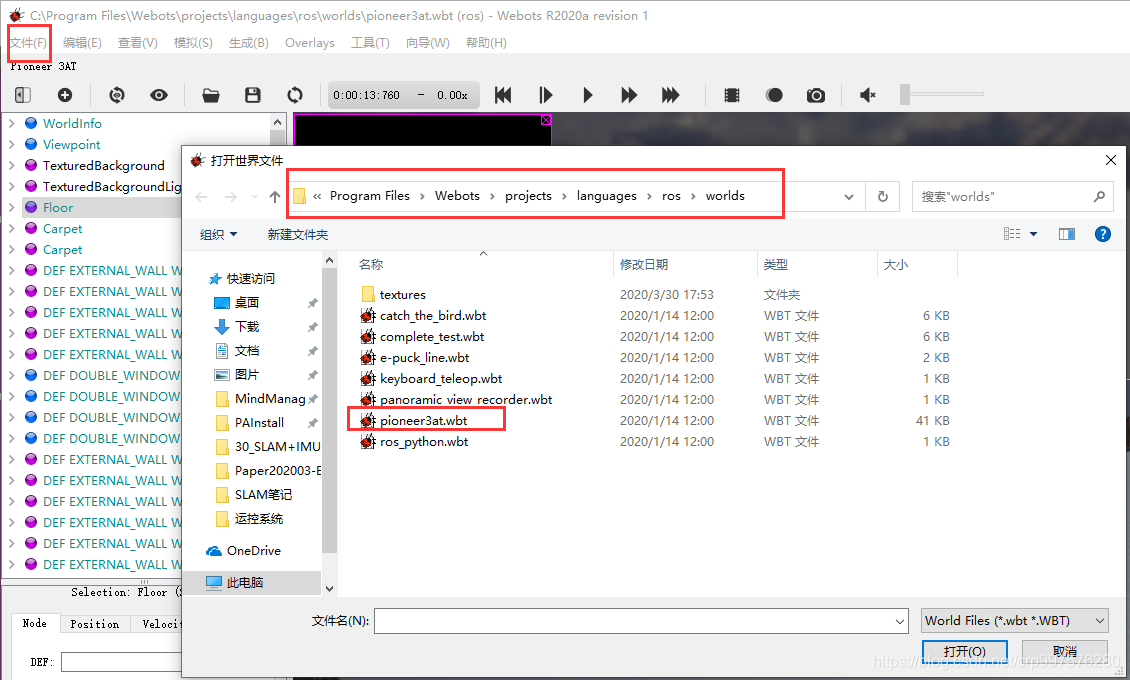1130x680 pixels.
Task: Reload the world with circular arrow icon
Action: pyautogui.click(x=295, y=95)
